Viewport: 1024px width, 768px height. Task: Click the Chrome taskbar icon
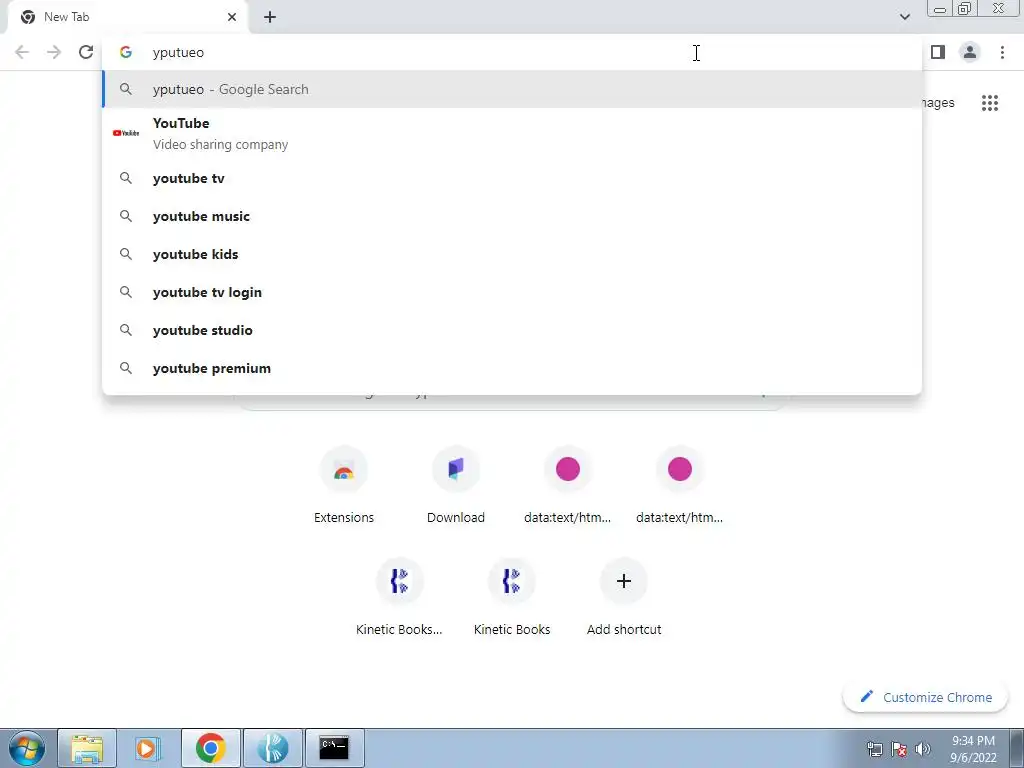[210, 748]
